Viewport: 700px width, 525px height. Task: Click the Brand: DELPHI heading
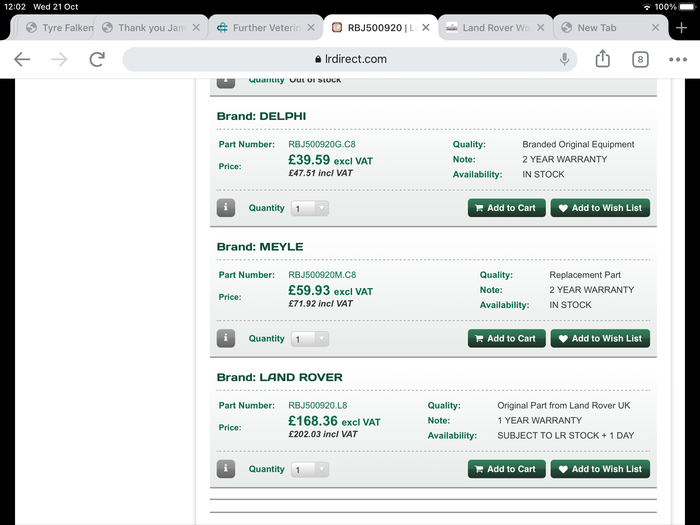[x=261, y=116]
